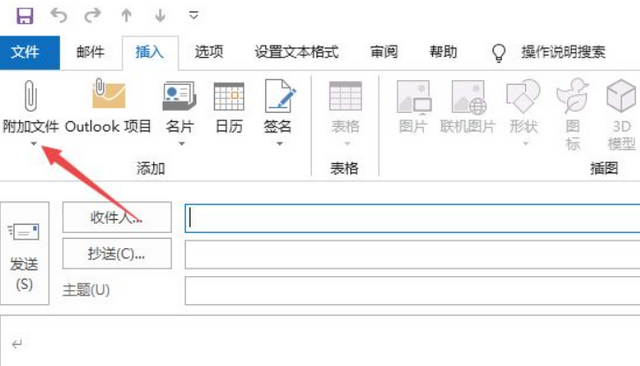Click the lightbulb Tell Me icon

[x=498, y=53]
